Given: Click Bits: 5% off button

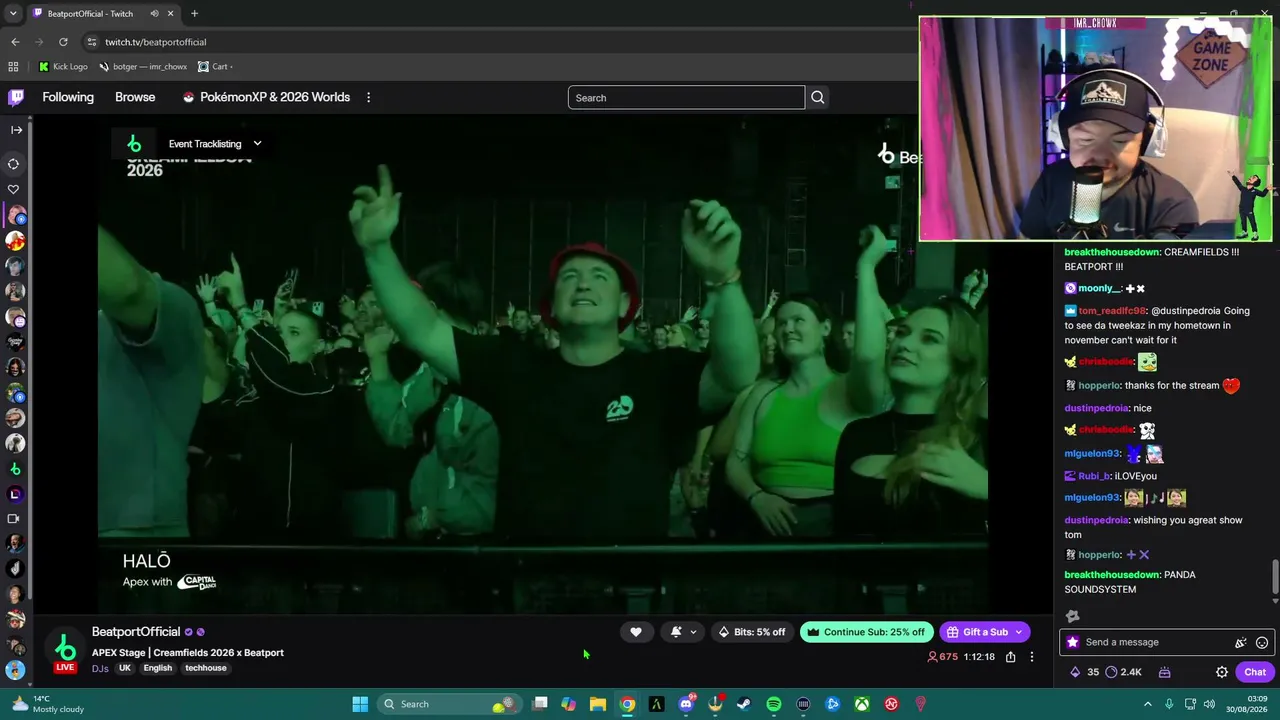Looking at the screenshot, I should pos(752,632).
